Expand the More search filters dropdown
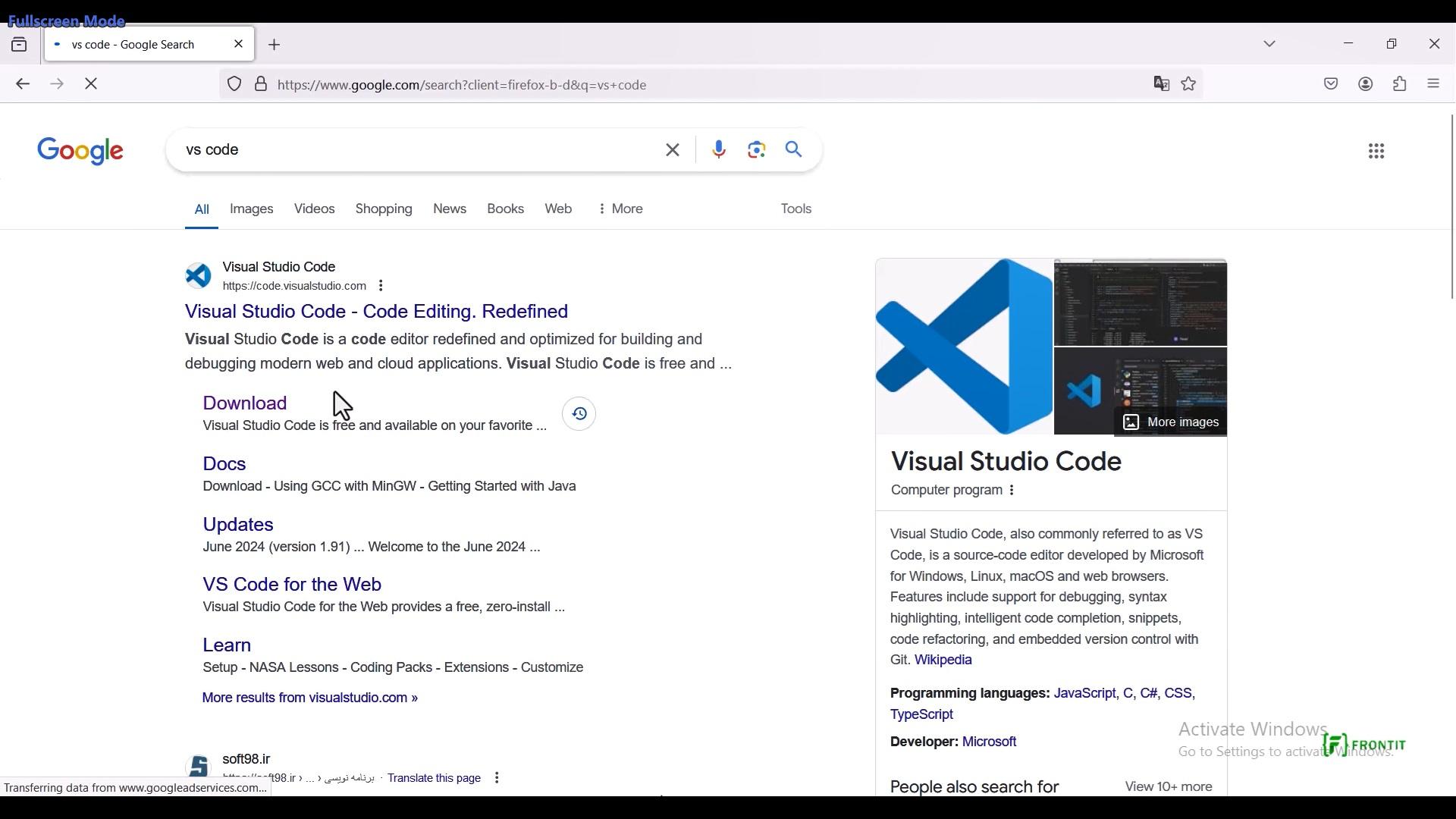The width and height of the screenshot is (1456, 819). [x=621, y=209]
